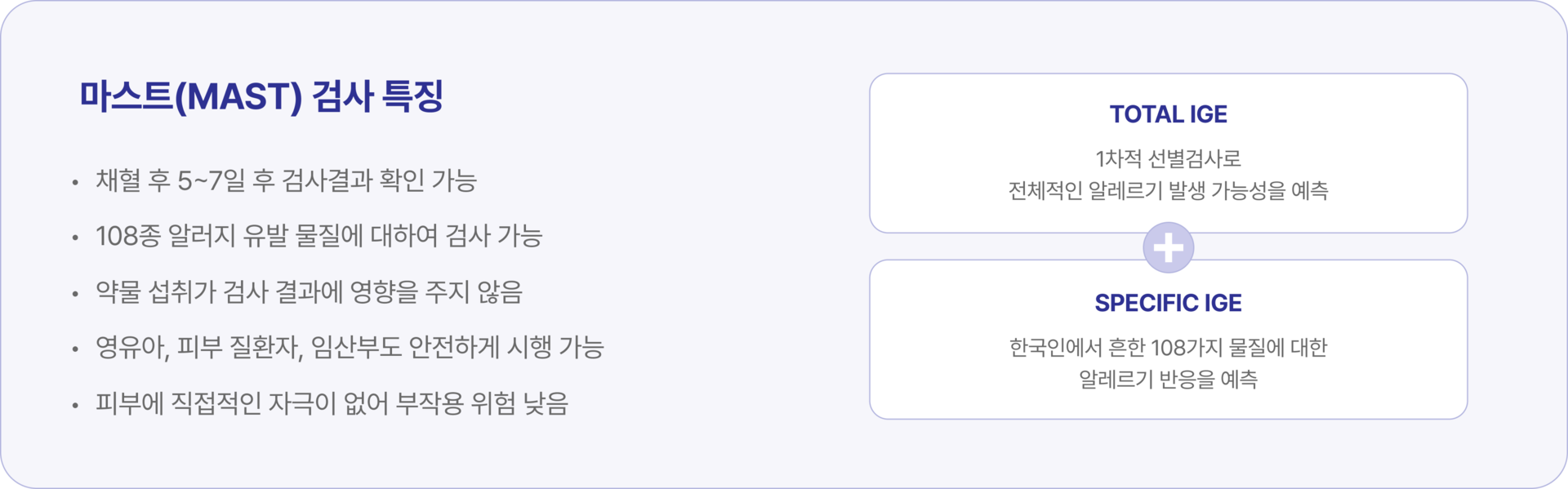Open the TOTAL IGE card

click(x=1168, y=153)
